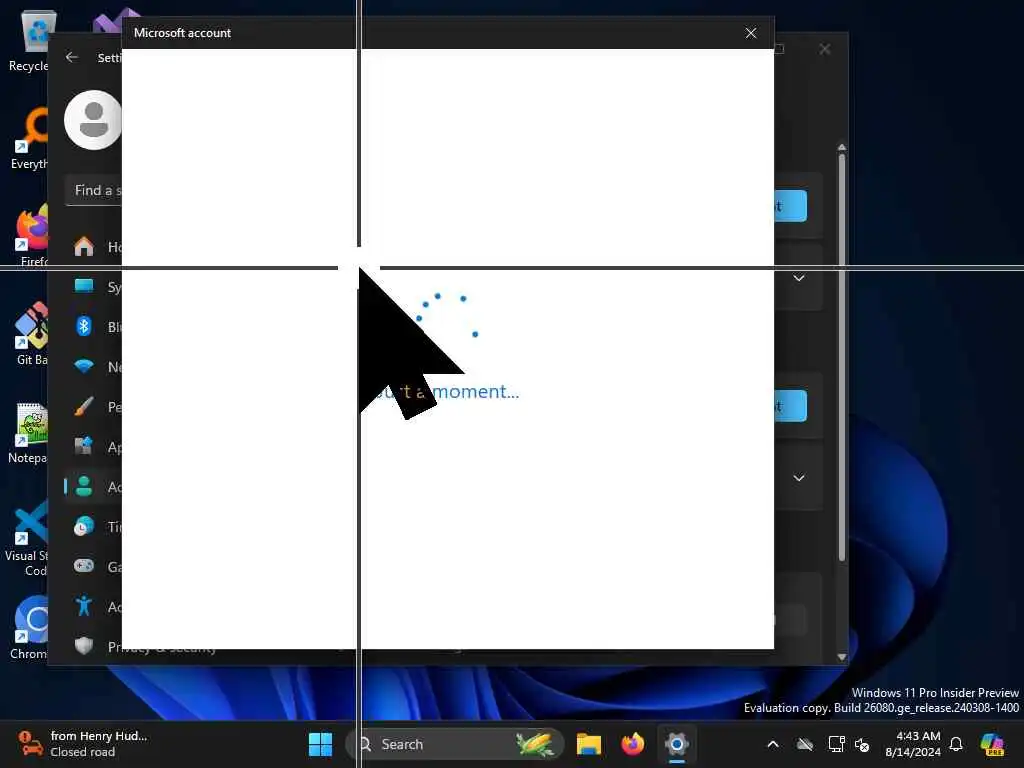
Task: Open Chromium desktop shortcut
Action: pyautogui.click(x=29, y=627)
